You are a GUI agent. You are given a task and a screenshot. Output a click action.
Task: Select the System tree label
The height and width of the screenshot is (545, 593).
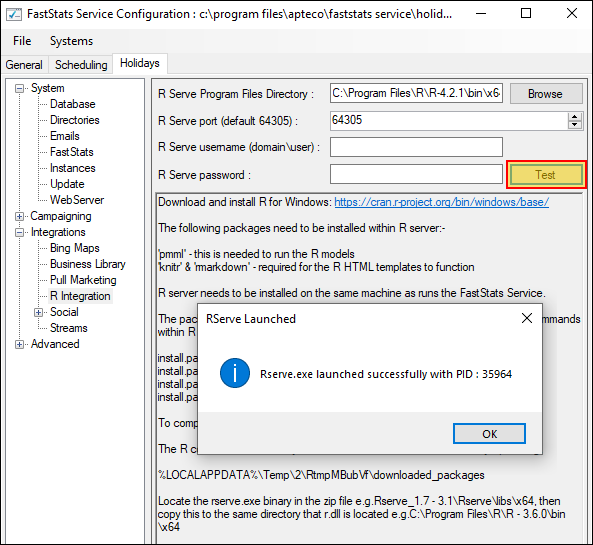(48, 88)
